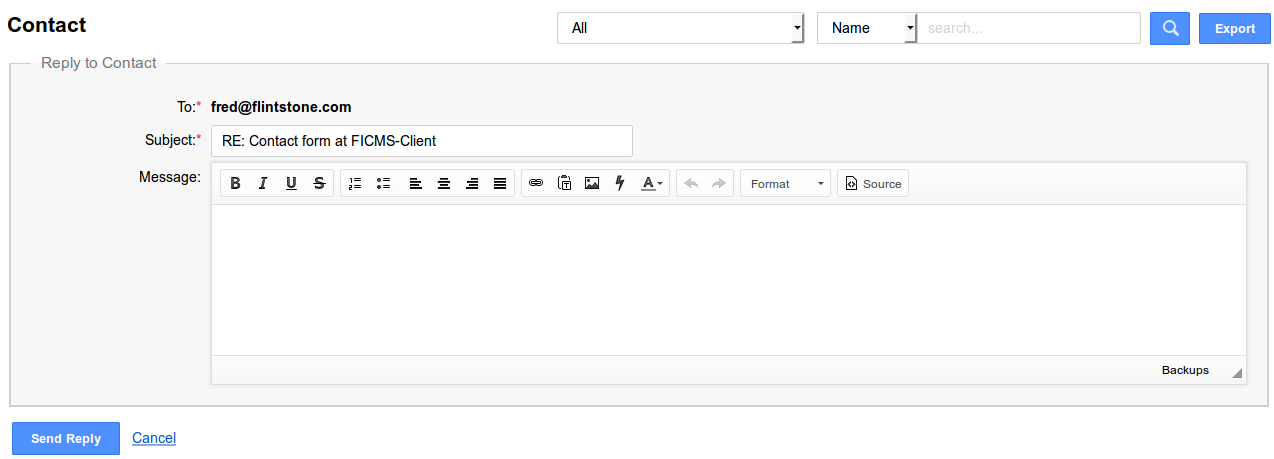1274x459 pixels.
Task: Open the text color picker
Action: [x=652, y=184]
